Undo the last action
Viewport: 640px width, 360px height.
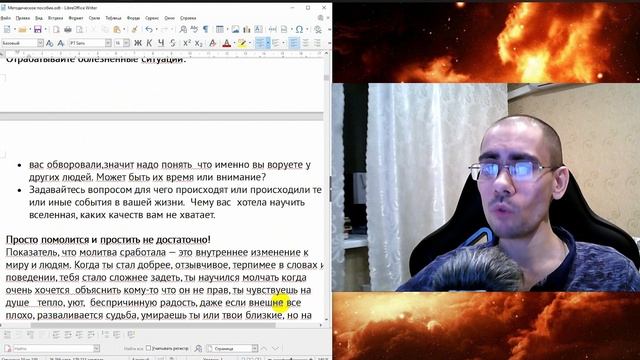click(x=149, y=29)
